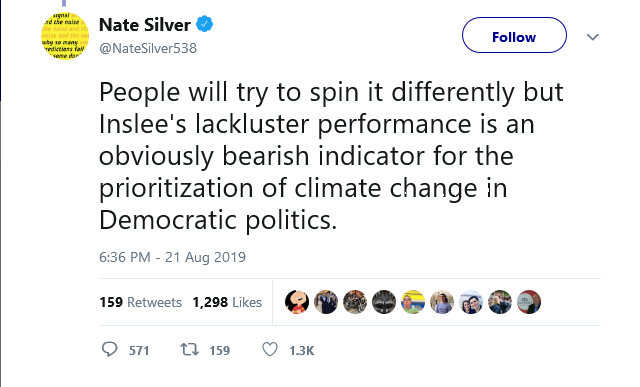Viewport: 640px width, 387px height.
Task: Click the tweet text about Inslee's performance
Action: (x=331, y=156)
